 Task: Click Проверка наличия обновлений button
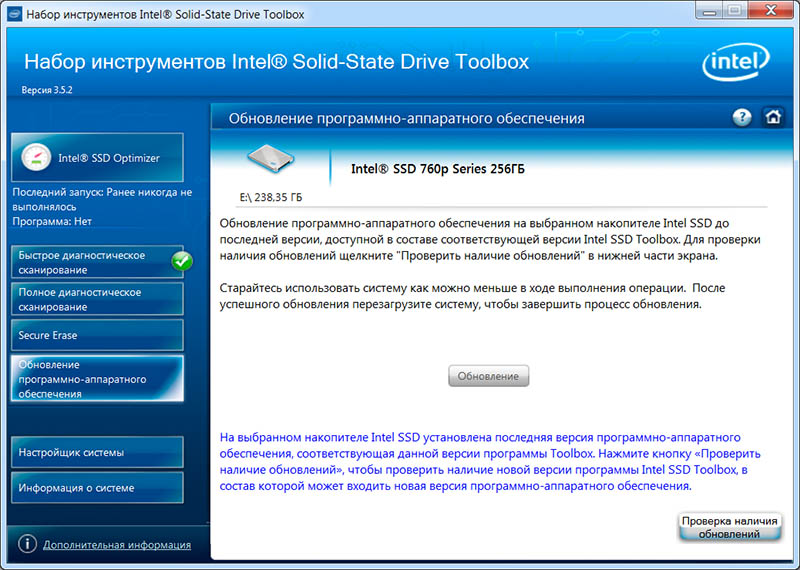click(x=730, y=527)
